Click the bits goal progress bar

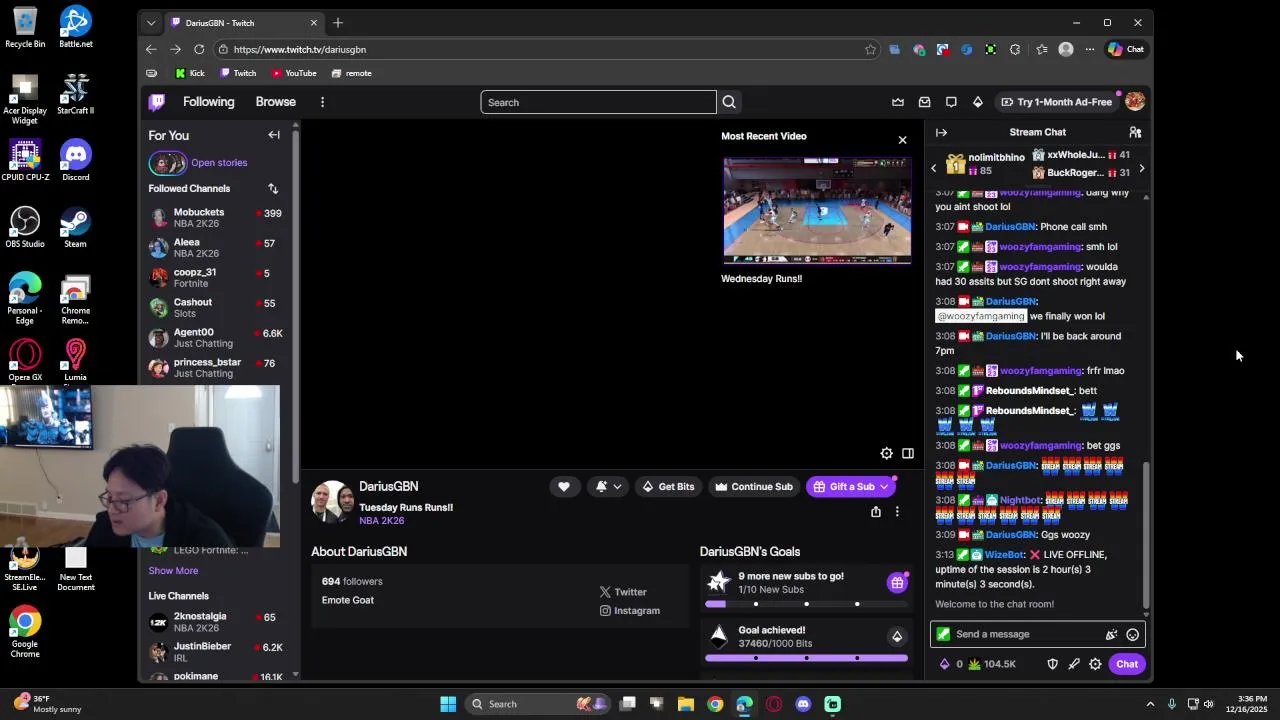806,658
